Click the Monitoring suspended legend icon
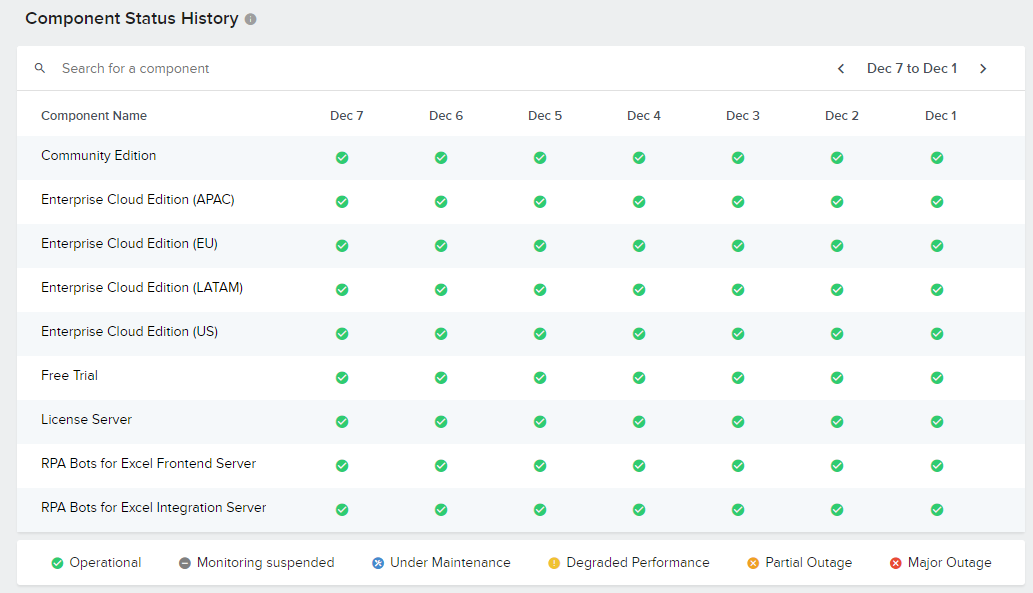The image size is (1033, 593). point(184,563)
